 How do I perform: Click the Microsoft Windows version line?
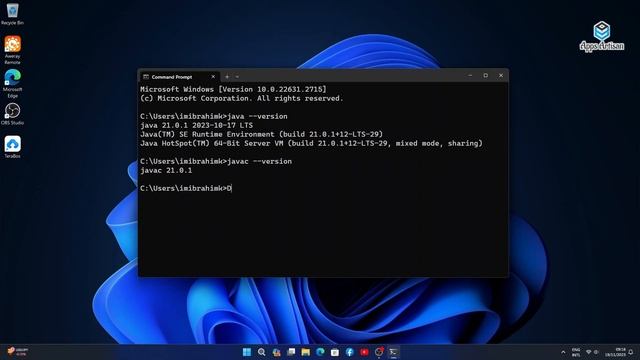point(233,89)
